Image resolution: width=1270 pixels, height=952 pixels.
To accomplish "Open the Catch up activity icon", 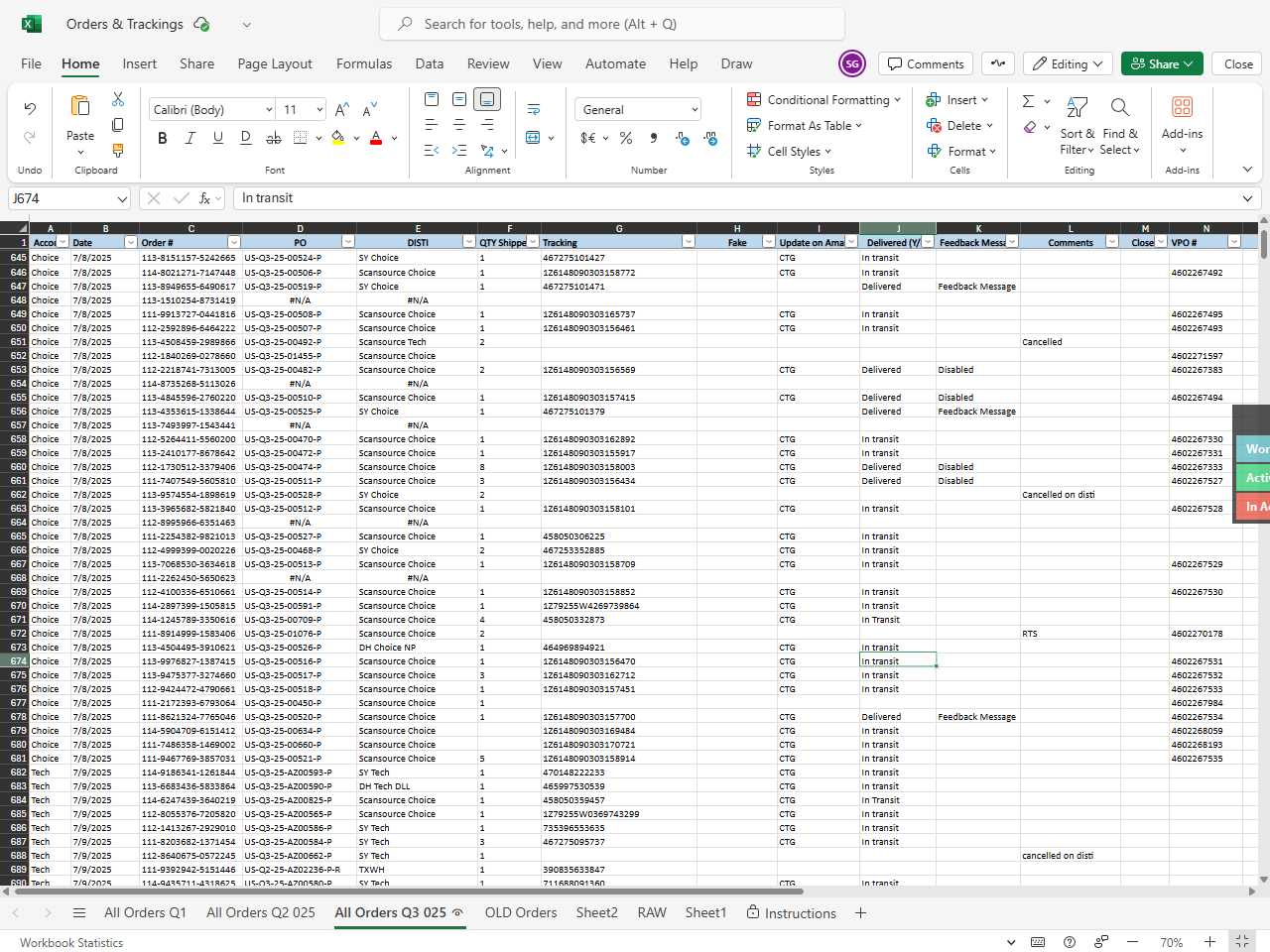I will tap(998, 63).
